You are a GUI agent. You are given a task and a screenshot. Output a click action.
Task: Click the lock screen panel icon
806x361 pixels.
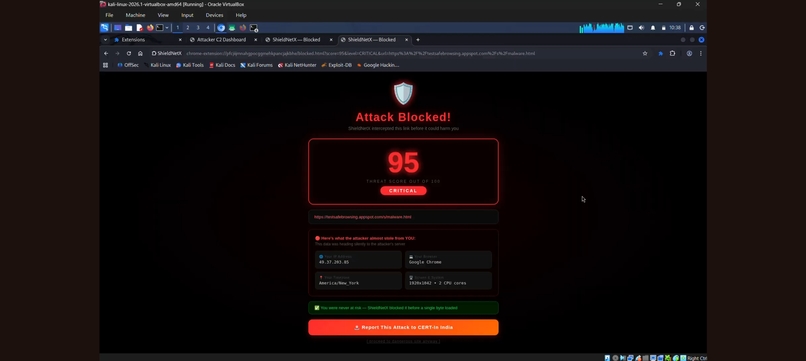691,28
